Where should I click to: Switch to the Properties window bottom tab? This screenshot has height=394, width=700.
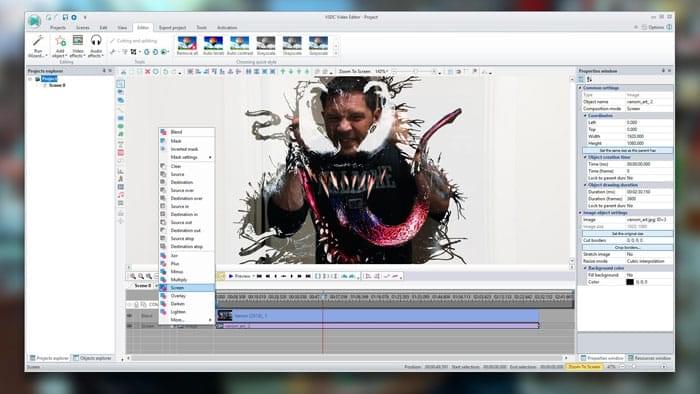click(x=602, y=358)
